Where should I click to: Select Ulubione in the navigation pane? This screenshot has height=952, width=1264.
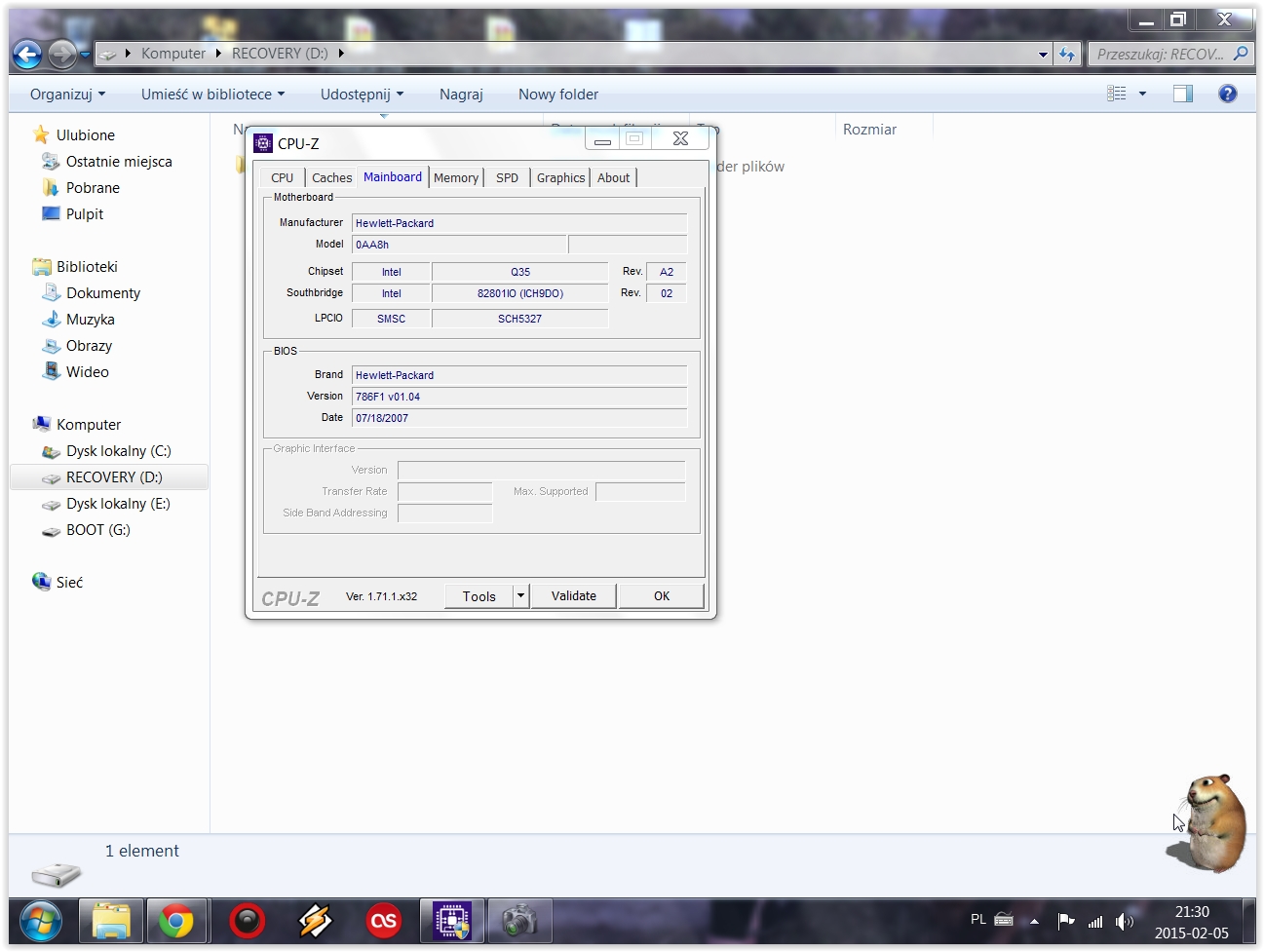86,135
